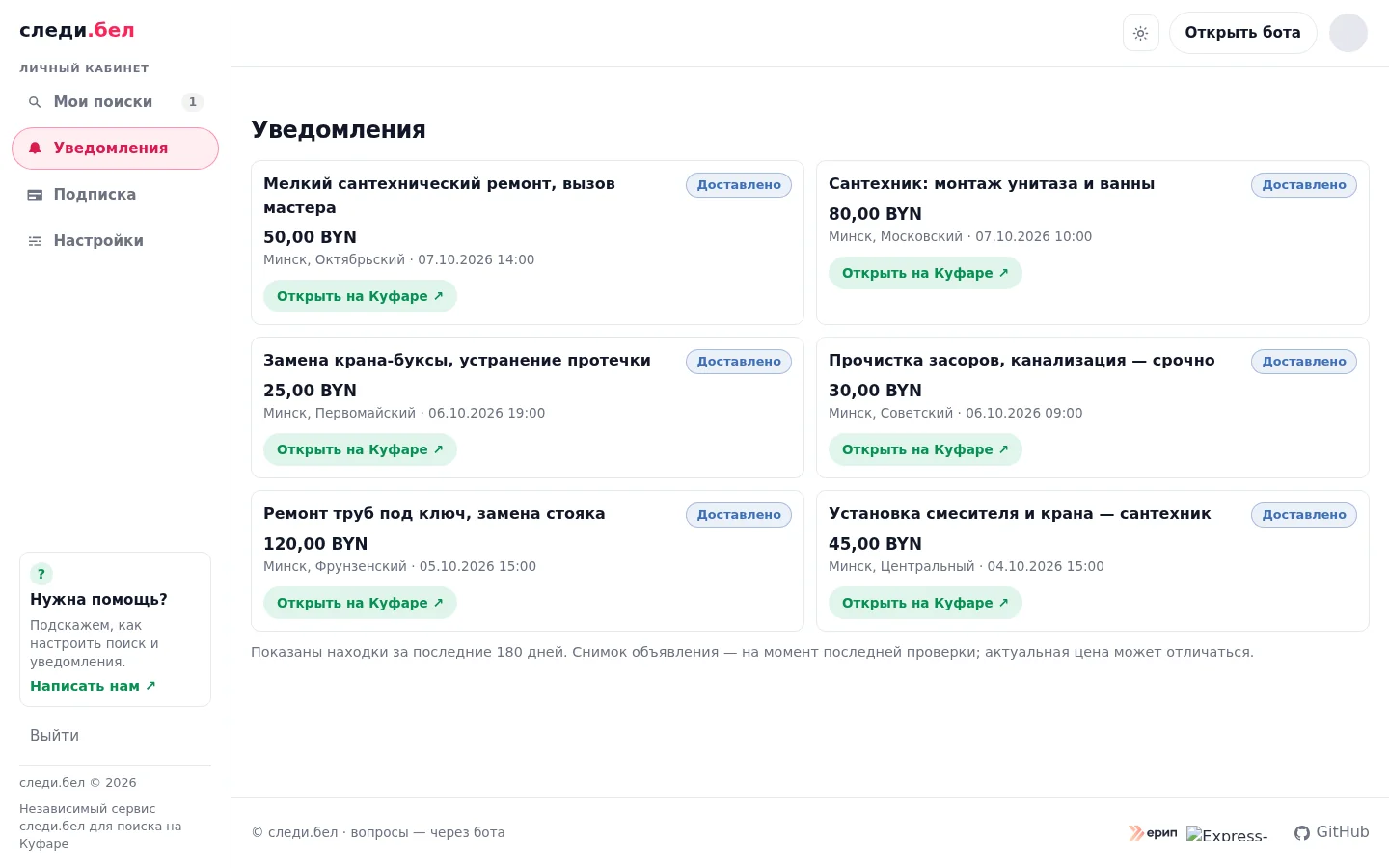Click Минск, Фрунзенский · 05.10.2026 15:00 text

click(x=399, y=566)
